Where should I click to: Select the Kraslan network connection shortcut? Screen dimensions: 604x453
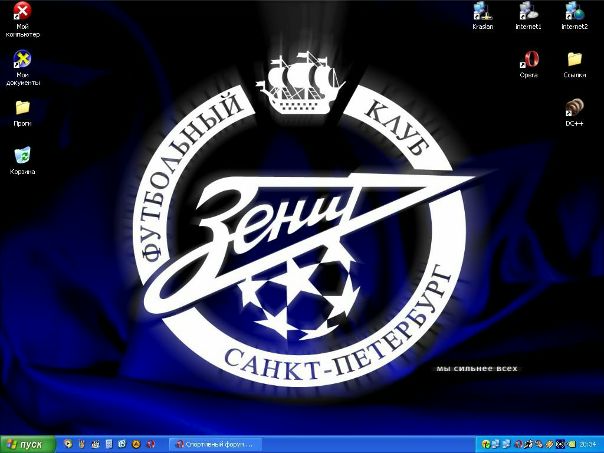[483, 12]
